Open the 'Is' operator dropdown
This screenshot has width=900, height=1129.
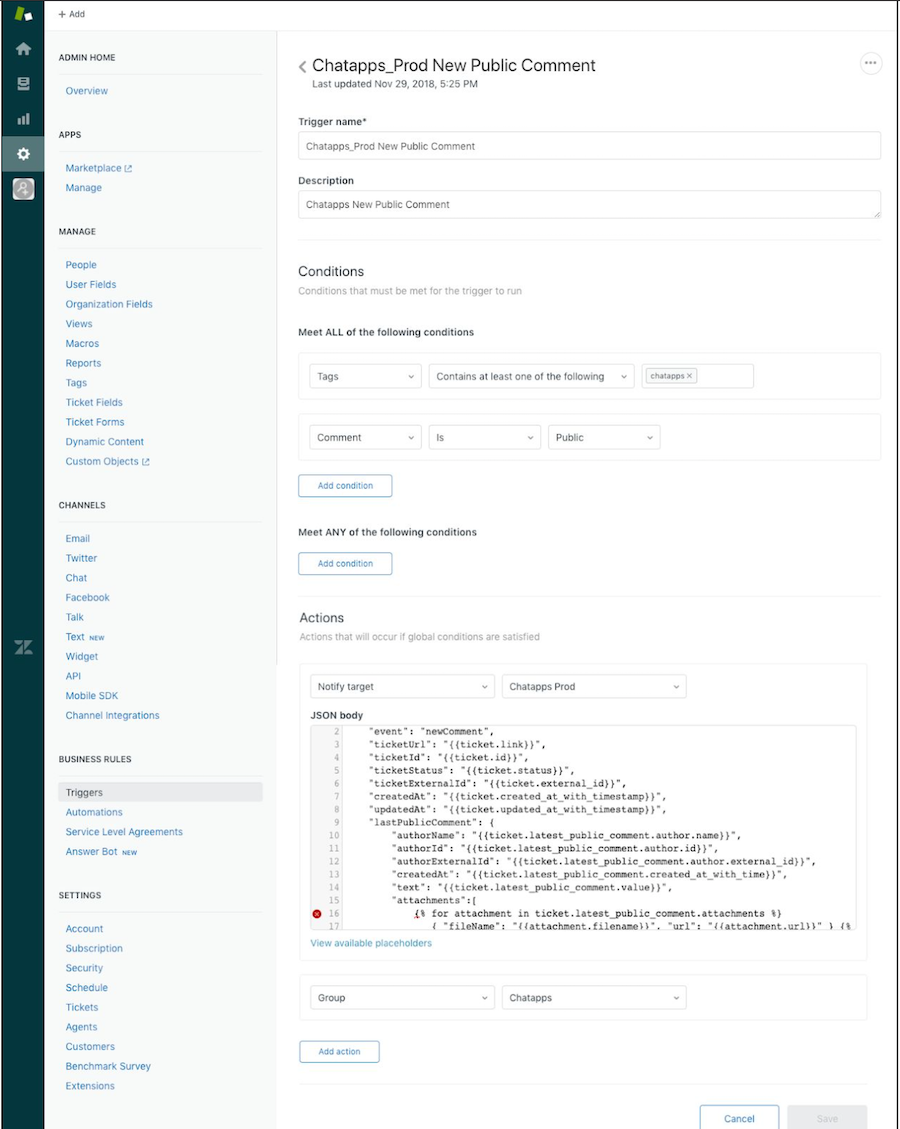click(485, 438)
